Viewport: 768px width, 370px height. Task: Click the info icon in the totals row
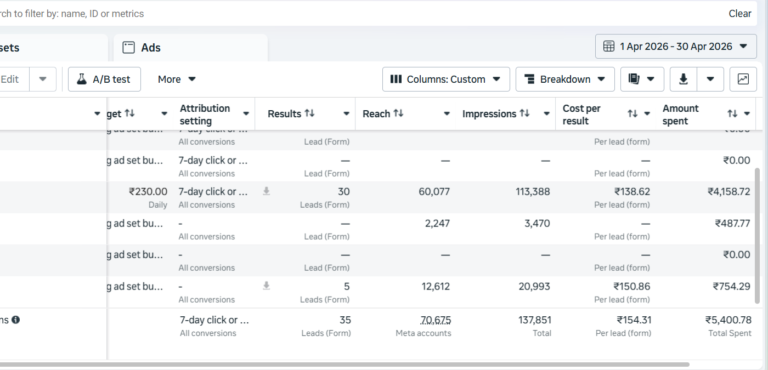[x=16, y=320]
